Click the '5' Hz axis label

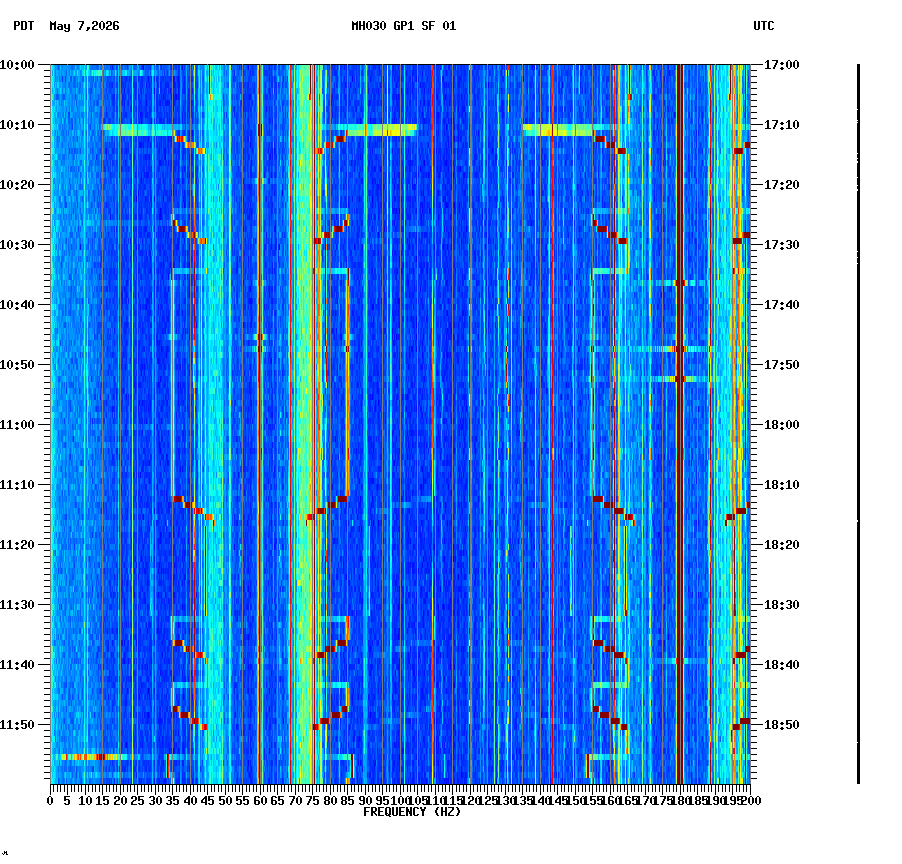click(68, 801)
